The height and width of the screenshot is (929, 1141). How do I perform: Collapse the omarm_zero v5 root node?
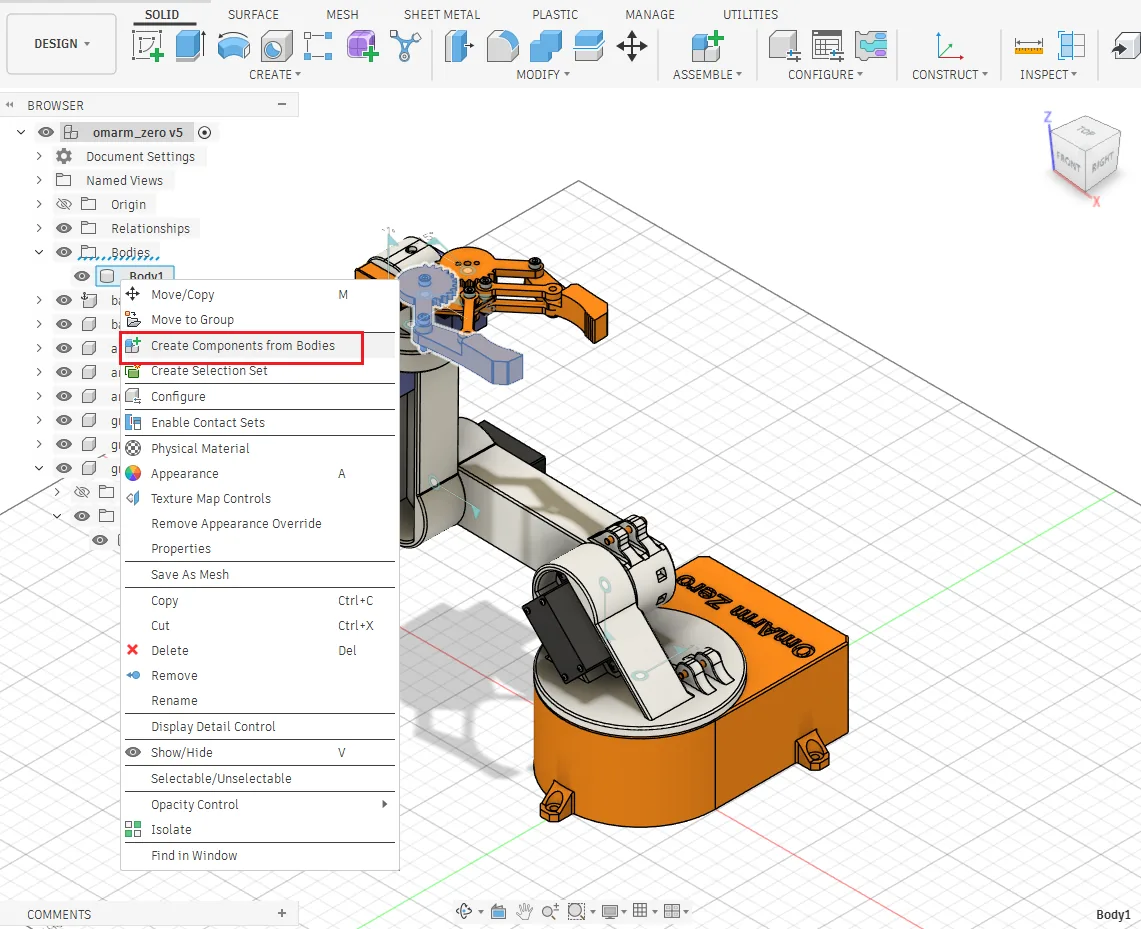tap(21, 132)
